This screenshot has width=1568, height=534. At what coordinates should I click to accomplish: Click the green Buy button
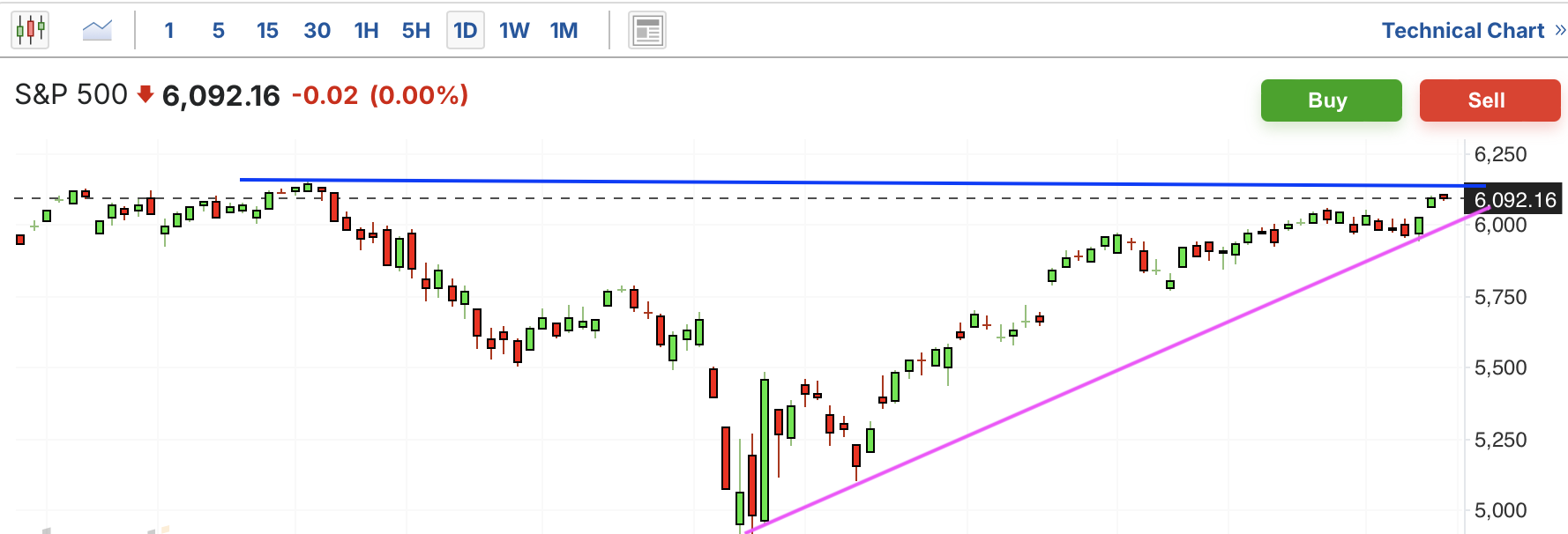[x=1332, y=100]
